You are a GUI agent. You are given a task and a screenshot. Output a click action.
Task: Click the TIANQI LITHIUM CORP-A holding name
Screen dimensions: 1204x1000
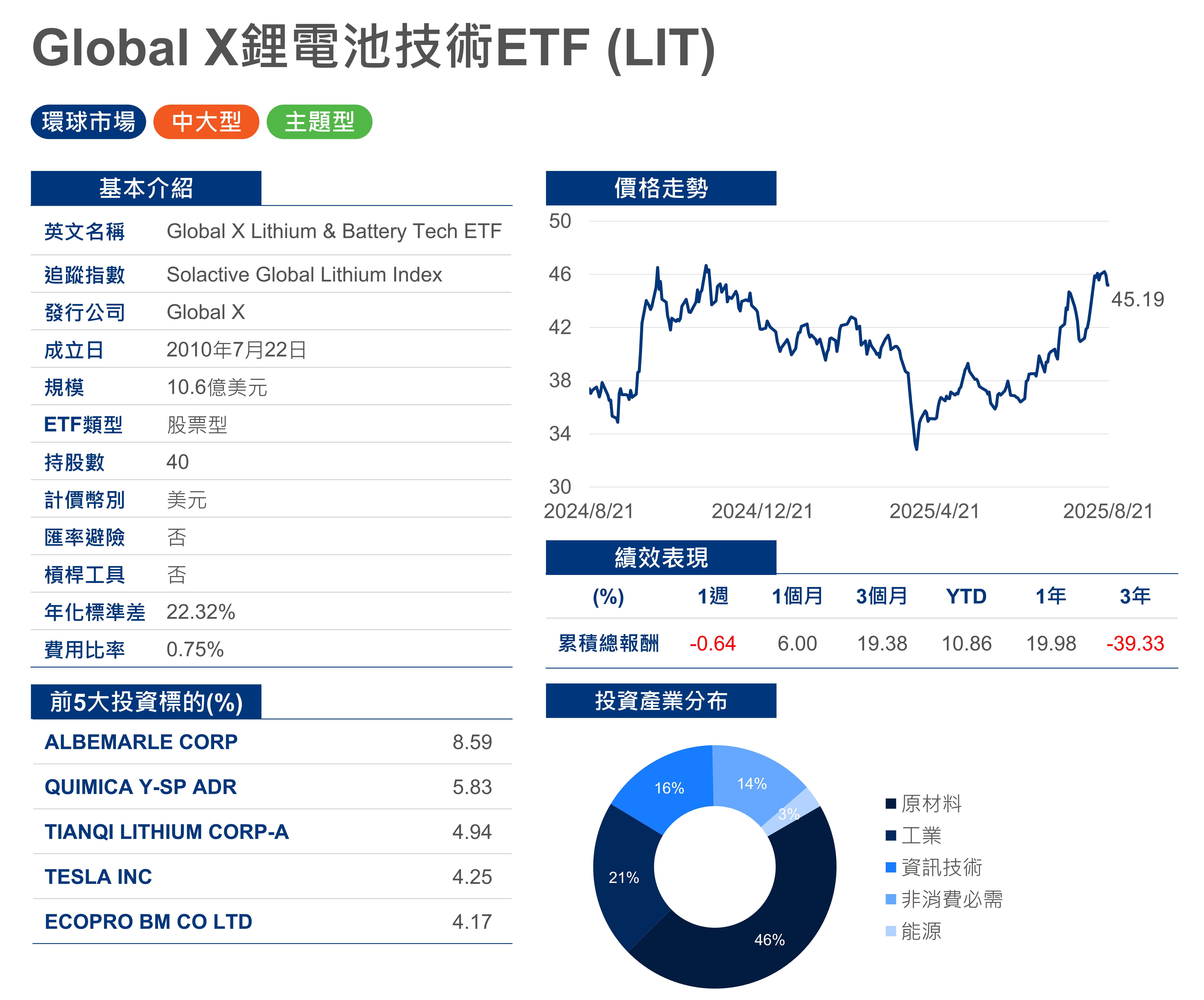pos(167,832)
